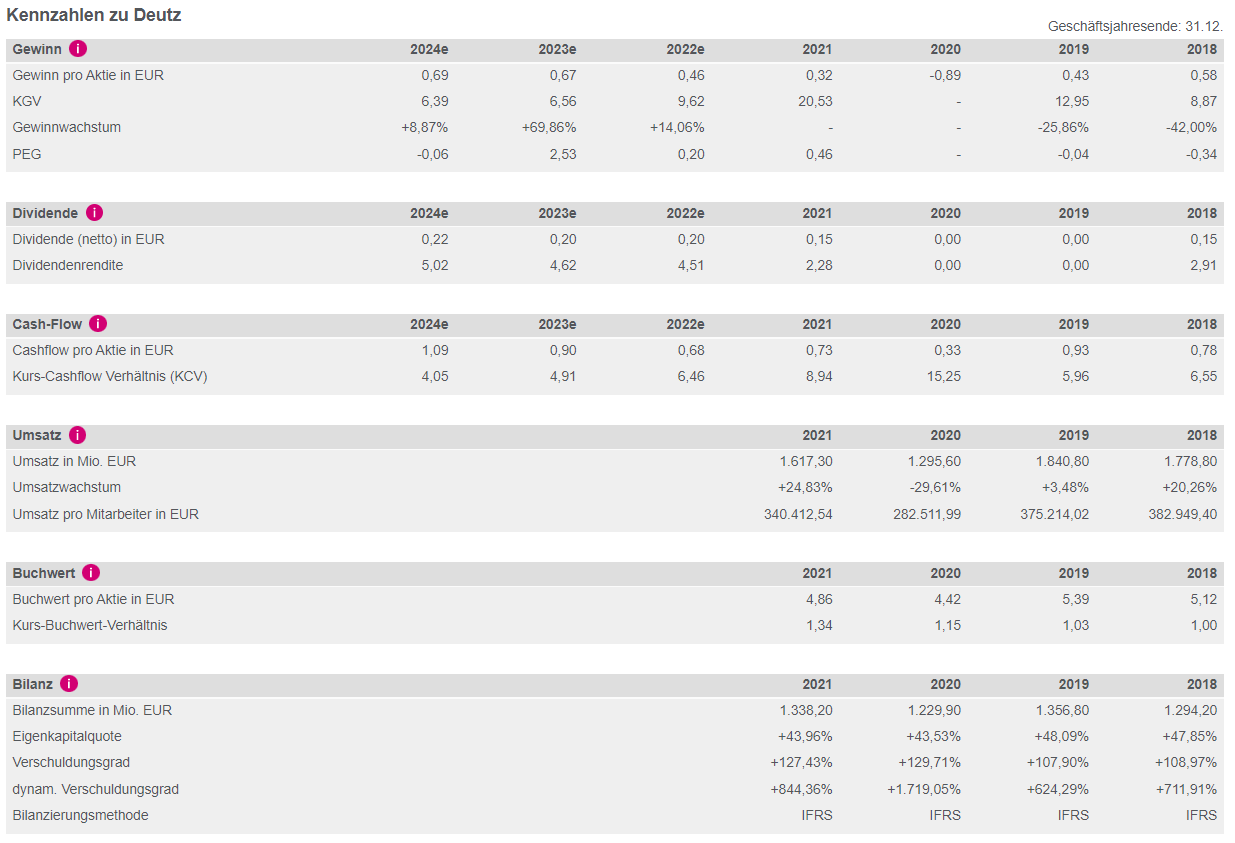Image resolution: width=1235 pixels, height=843 pixels.
Task: Show info for the Umsatz section
Action: pos(78,435)
